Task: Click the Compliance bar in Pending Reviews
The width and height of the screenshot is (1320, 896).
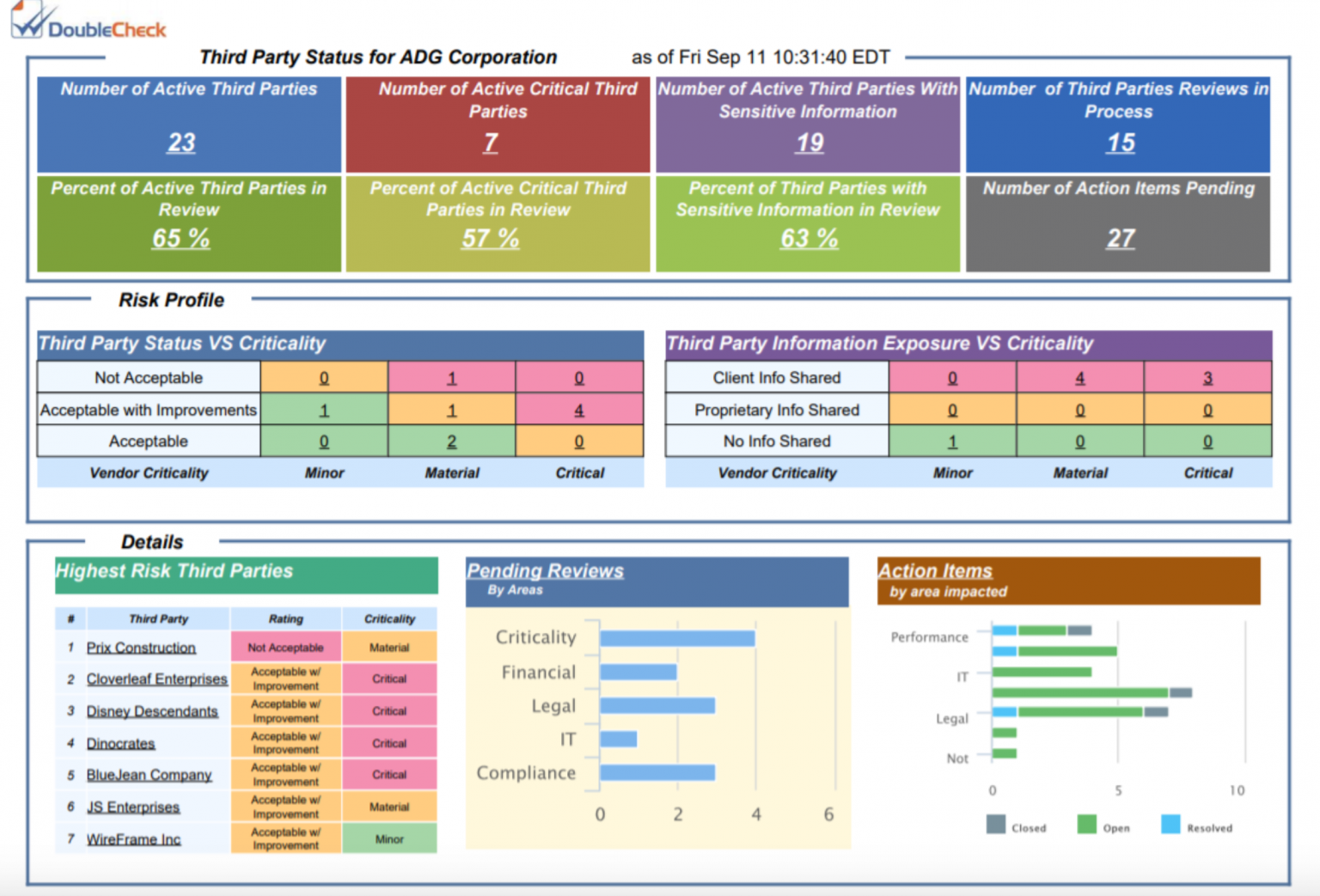Action: (x=657, y=772)
